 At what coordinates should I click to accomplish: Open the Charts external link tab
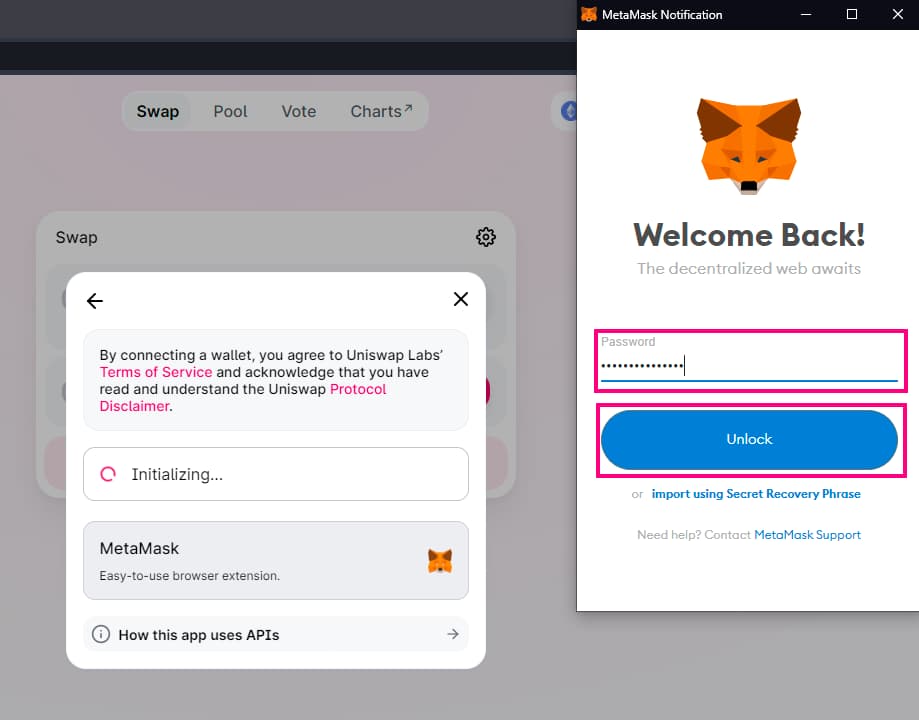tap(382, 111)
